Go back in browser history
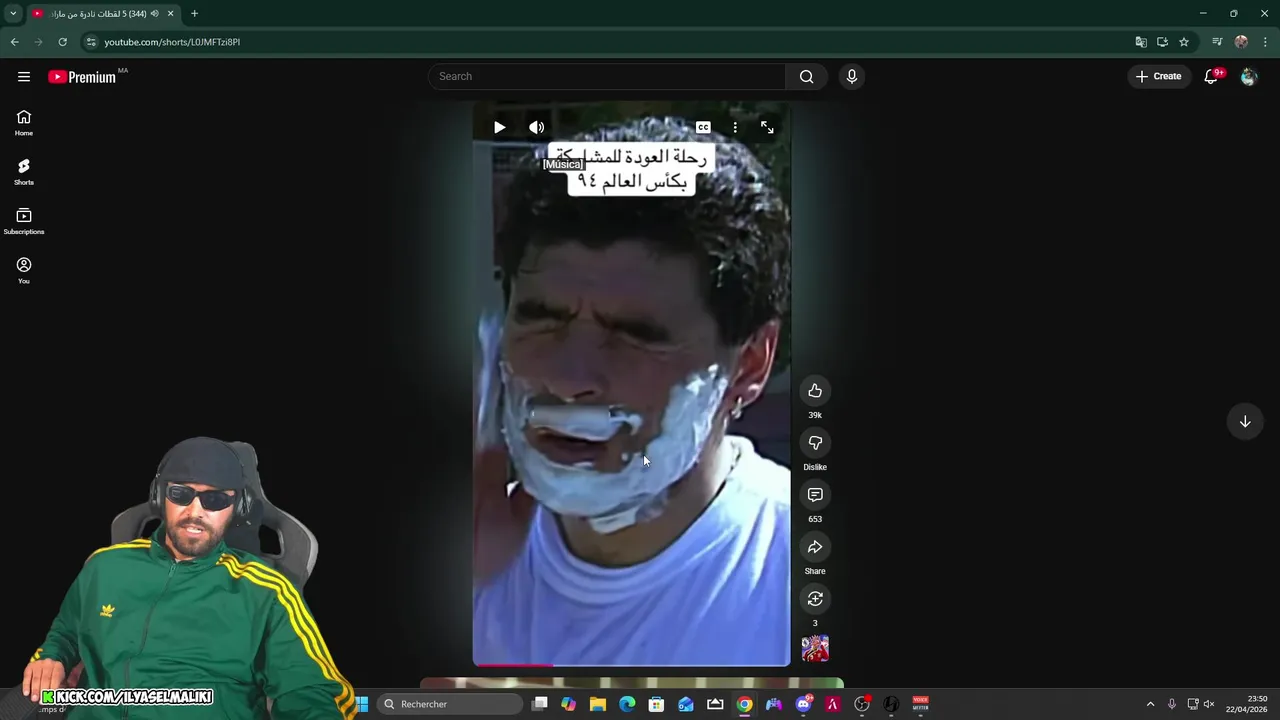 coord(14,42)
